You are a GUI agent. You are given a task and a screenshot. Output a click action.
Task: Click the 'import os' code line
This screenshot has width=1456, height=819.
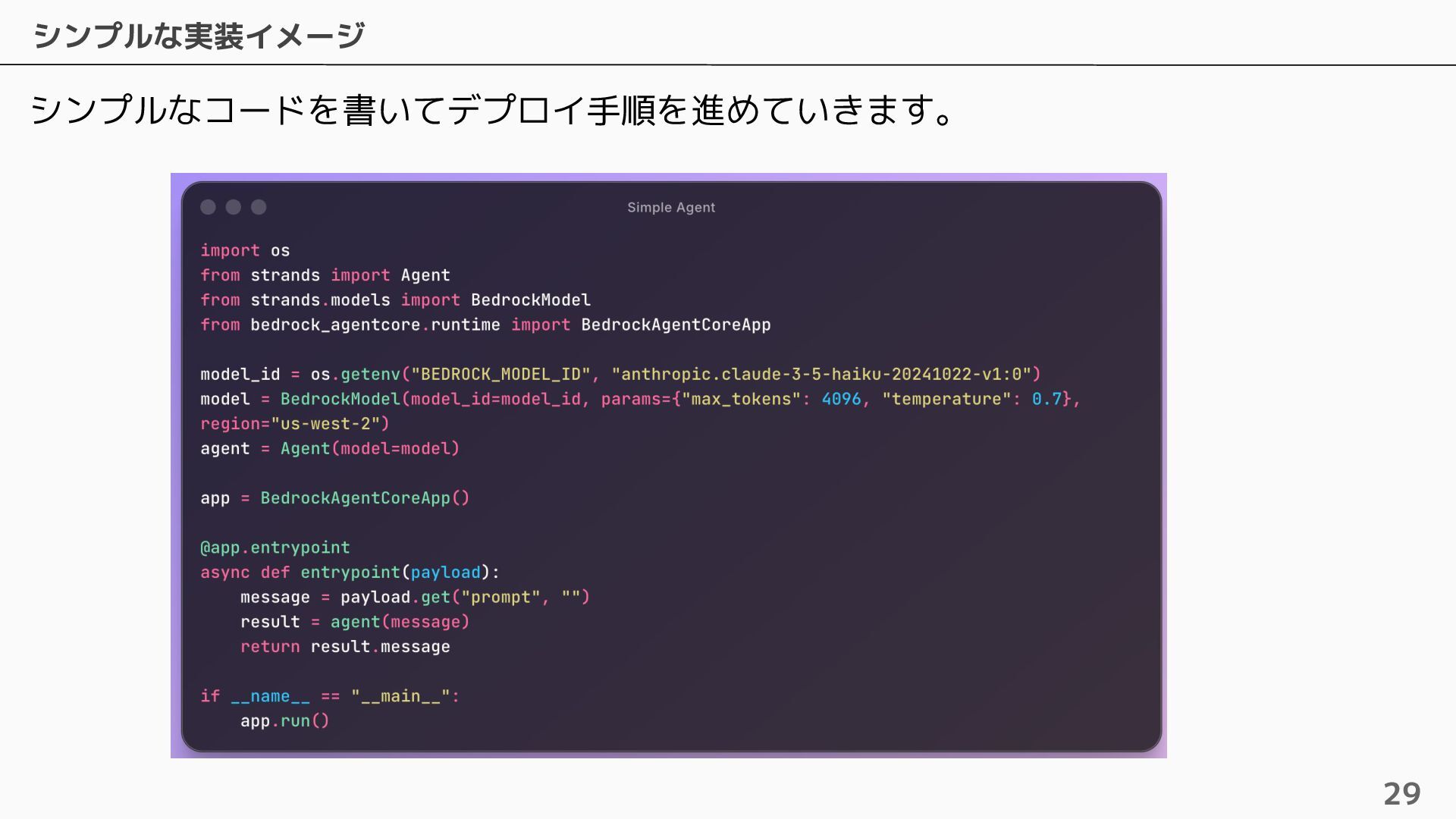click(244, 250)
